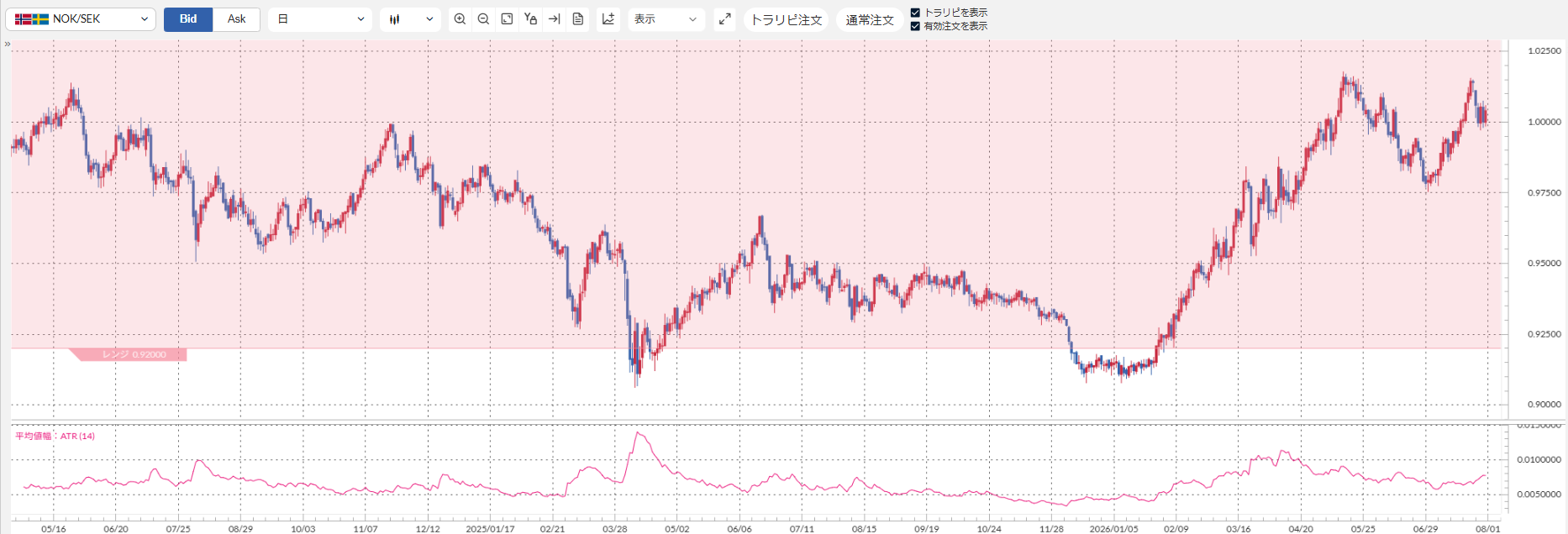Select the Bid price tab
1568x534 pixels.
click(188, 19)
